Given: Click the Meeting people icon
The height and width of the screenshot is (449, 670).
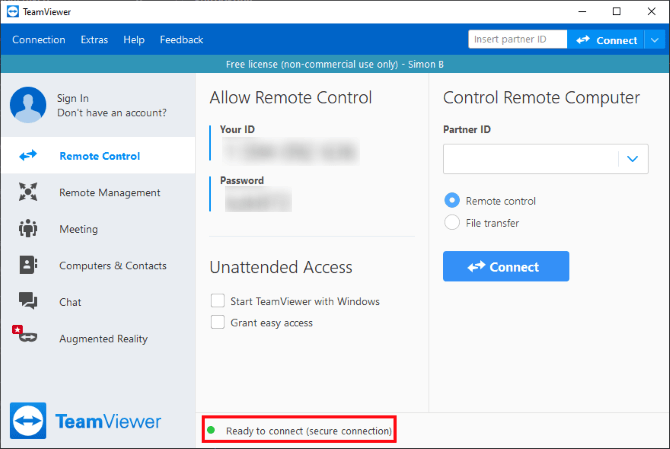Looking at the screenshot, I should pos(28,229).
